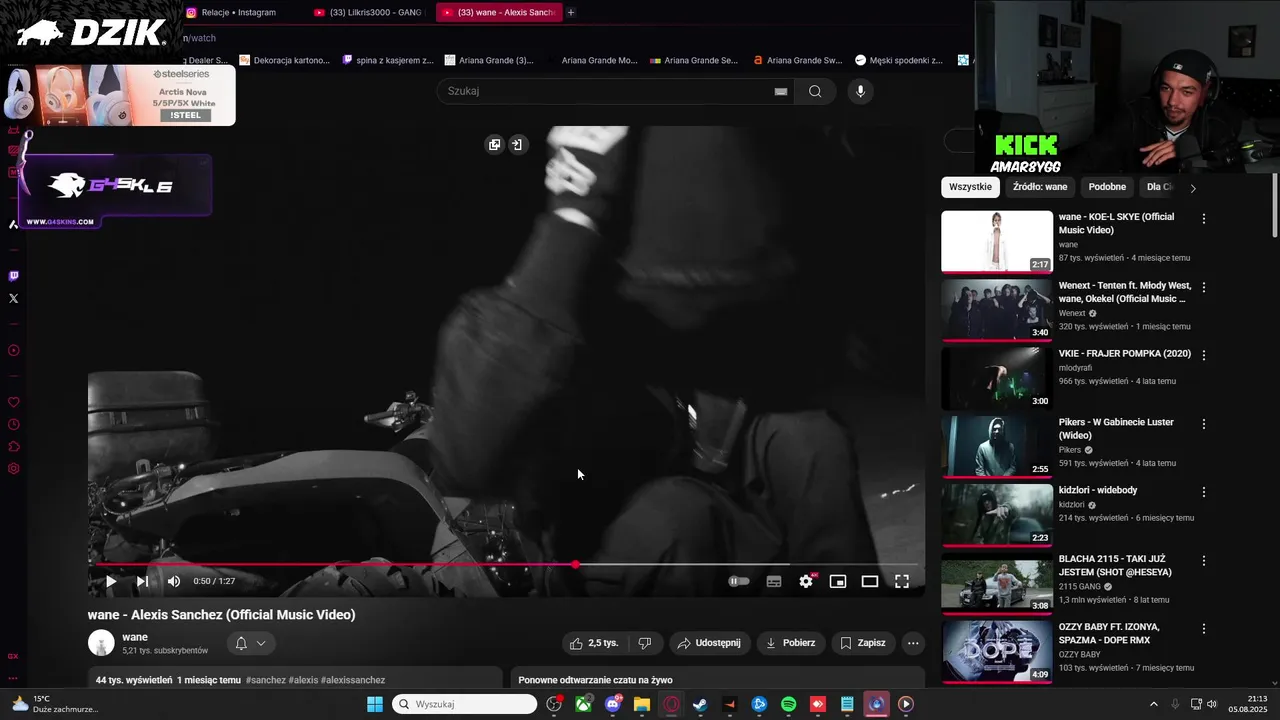Open Dekoracja kartono... bookmark

click(284, 60)
